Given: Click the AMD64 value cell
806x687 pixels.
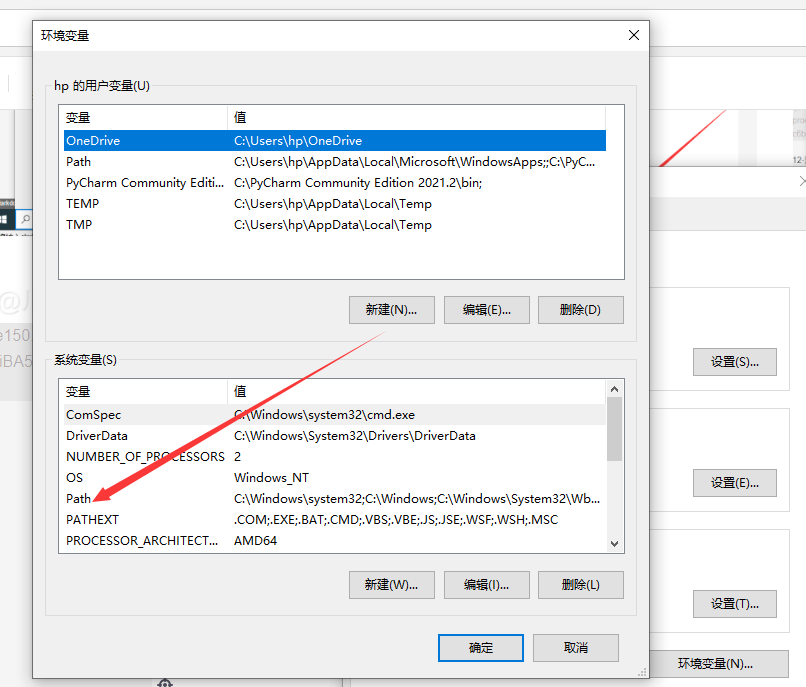Looking at the screenshot, I should (x=255, y=541).
